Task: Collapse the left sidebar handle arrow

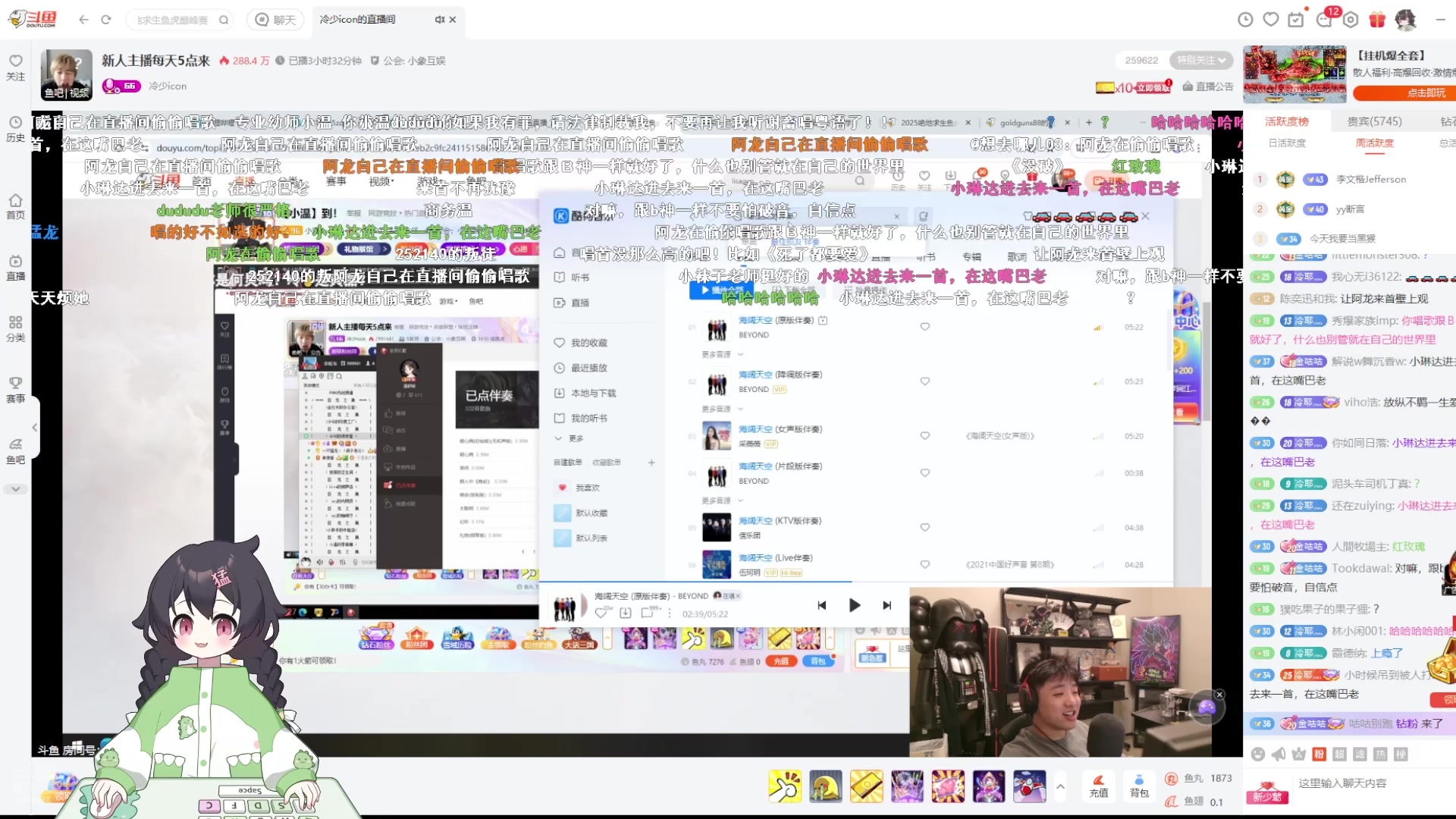Action: click(35, 428)
